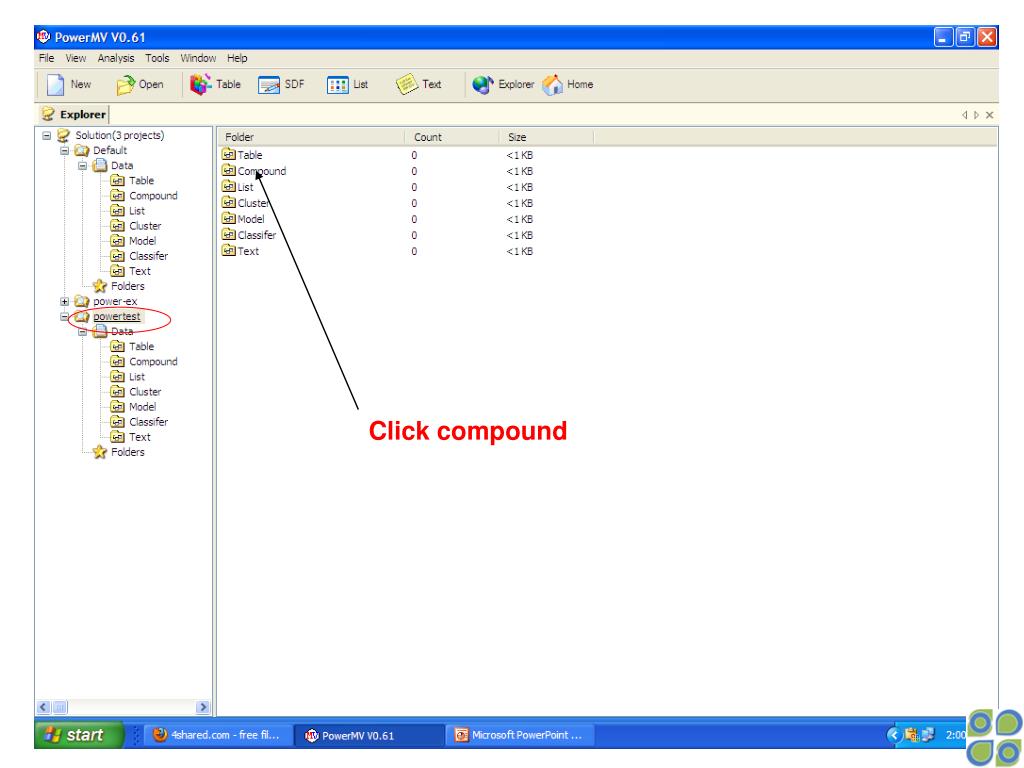Sort by the Count column header
This screenshot has height=768, width=1024.
[x=452, y=137]
